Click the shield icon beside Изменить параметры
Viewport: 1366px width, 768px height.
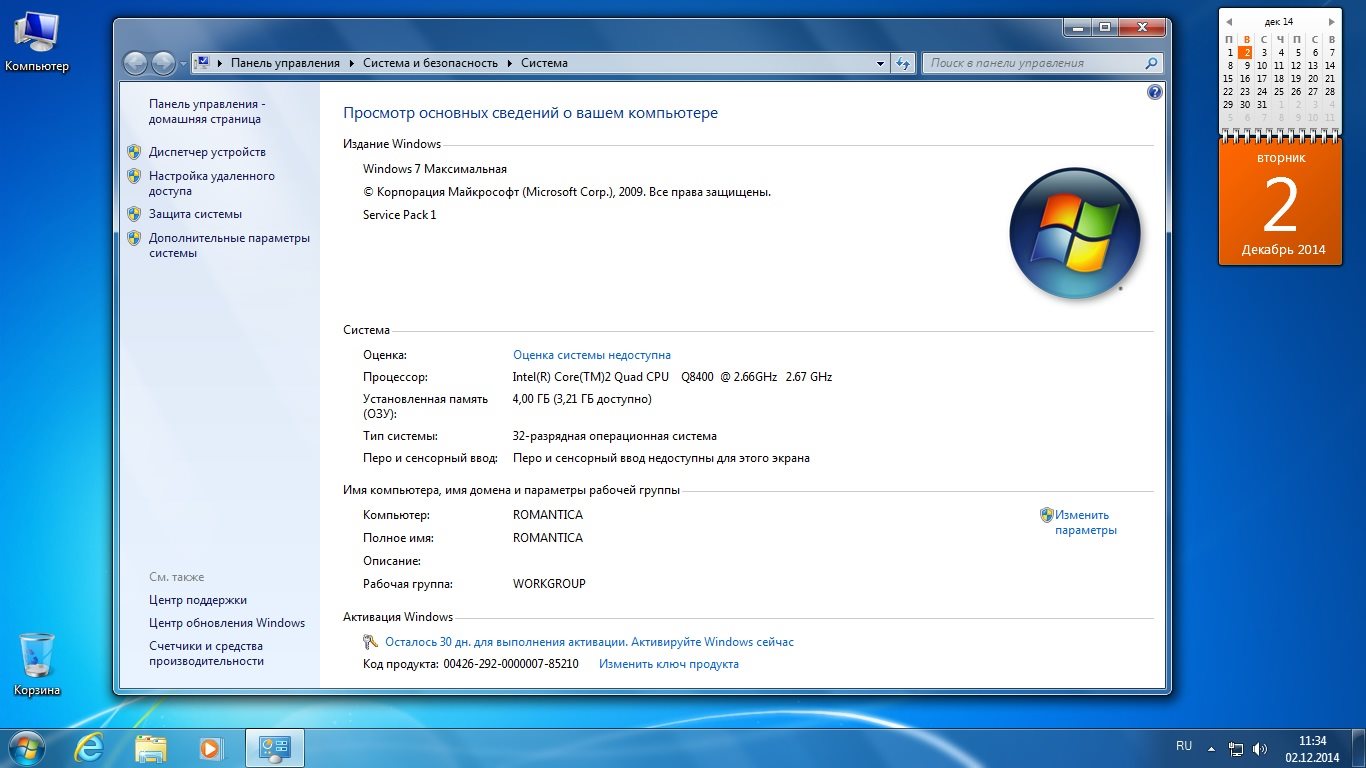coord(1047,515)
